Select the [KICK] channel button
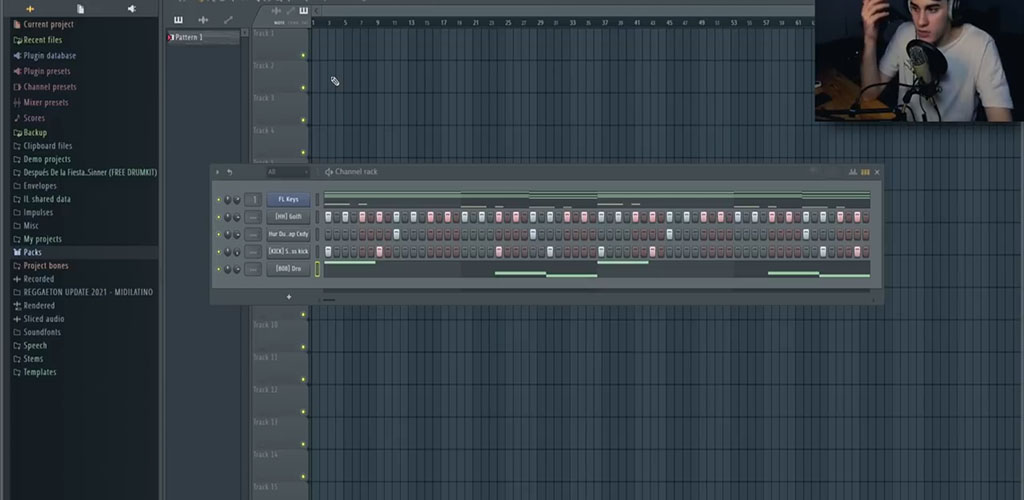The width and height of the screenshot is (1024, 500). click(288, 251)
